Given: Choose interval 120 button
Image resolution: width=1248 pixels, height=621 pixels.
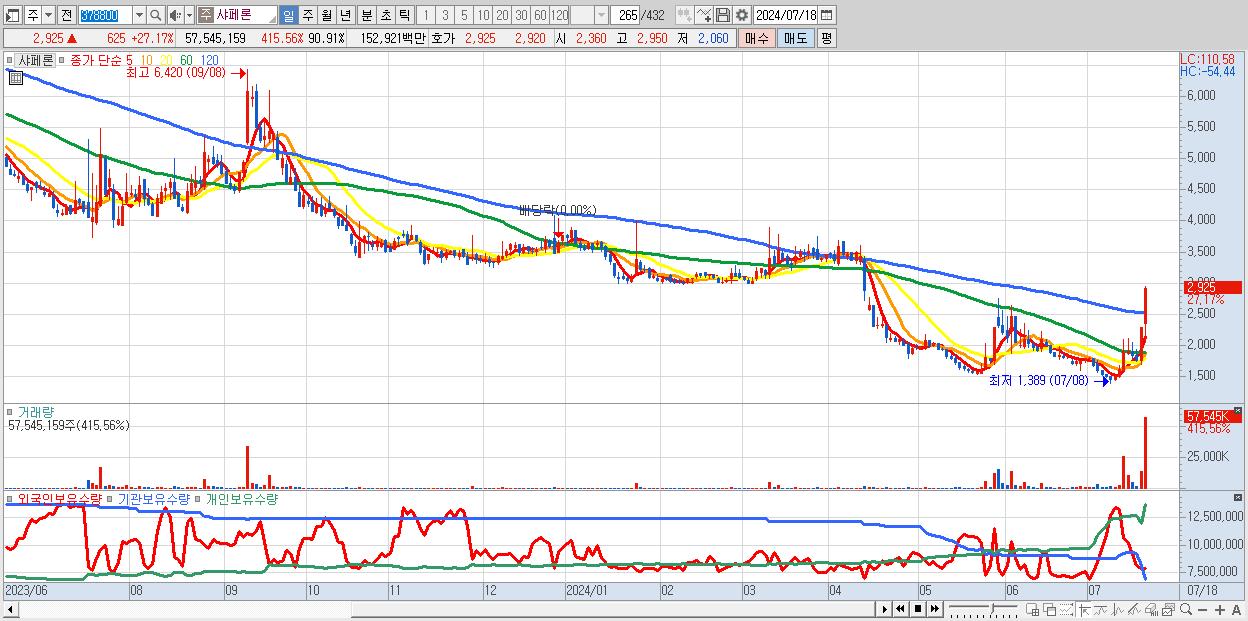Looking at the screenshot, I should (559, 15).
